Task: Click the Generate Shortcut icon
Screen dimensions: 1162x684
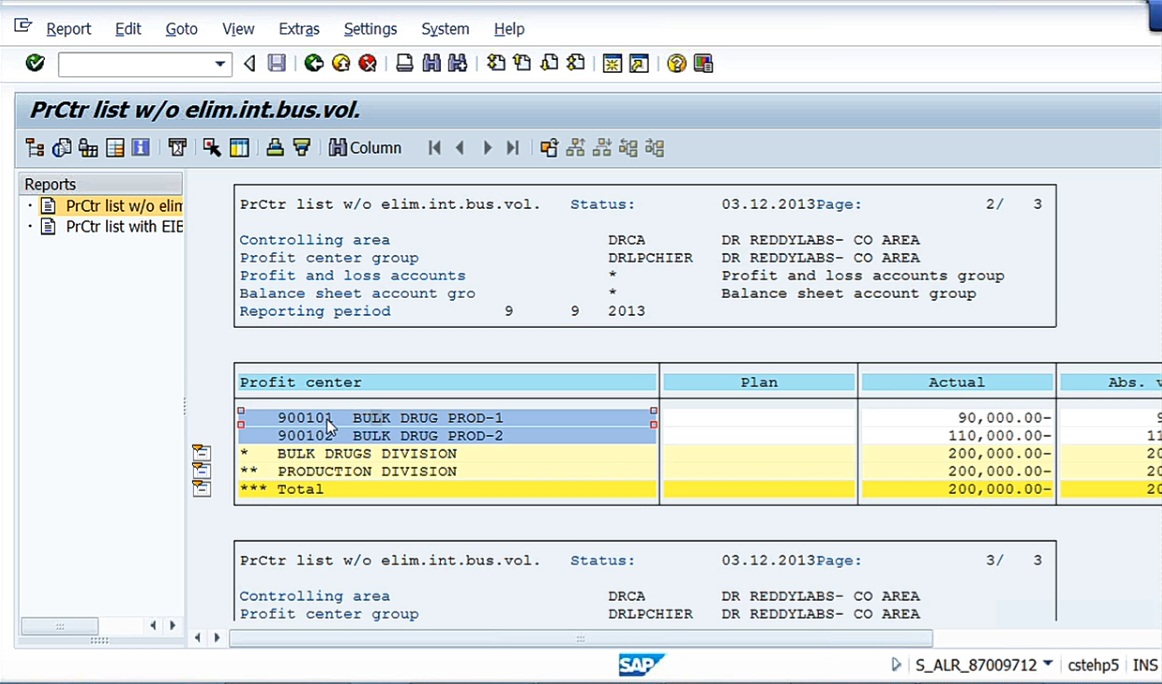Action: tap(639, 64)
